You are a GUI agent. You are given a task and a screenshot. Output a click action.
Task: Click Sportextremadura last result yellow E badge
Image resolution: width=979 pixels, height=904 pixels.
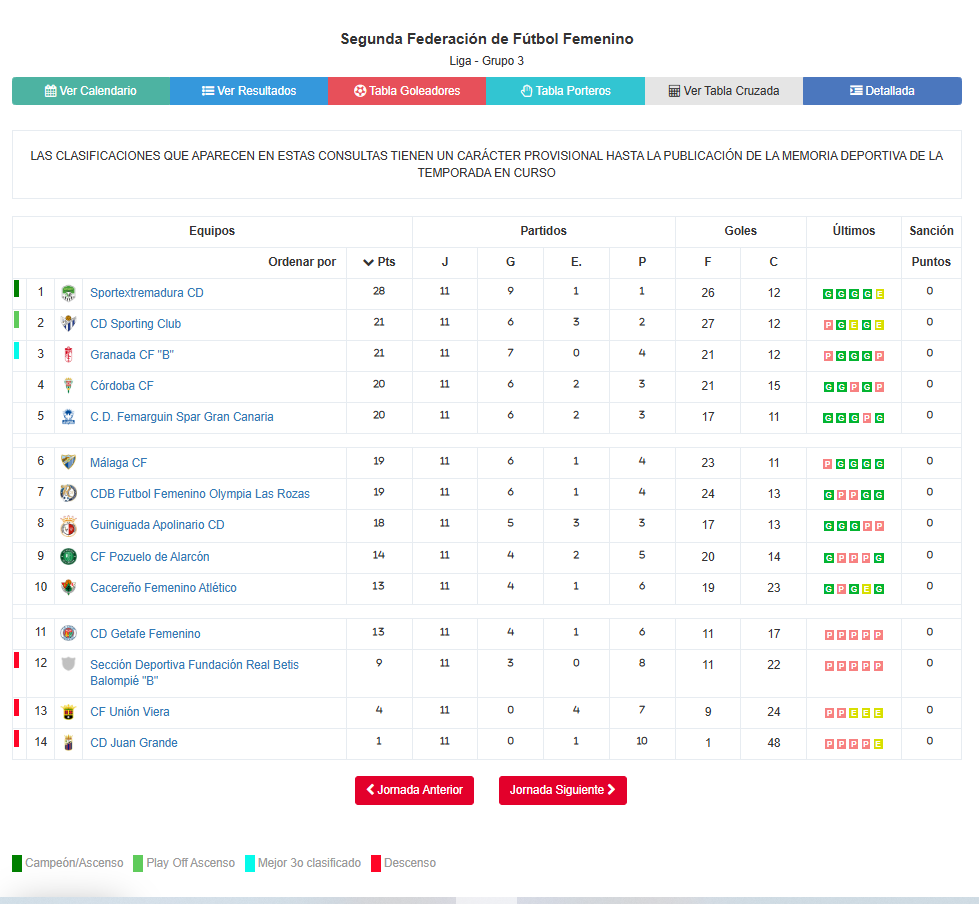(880, 294)
